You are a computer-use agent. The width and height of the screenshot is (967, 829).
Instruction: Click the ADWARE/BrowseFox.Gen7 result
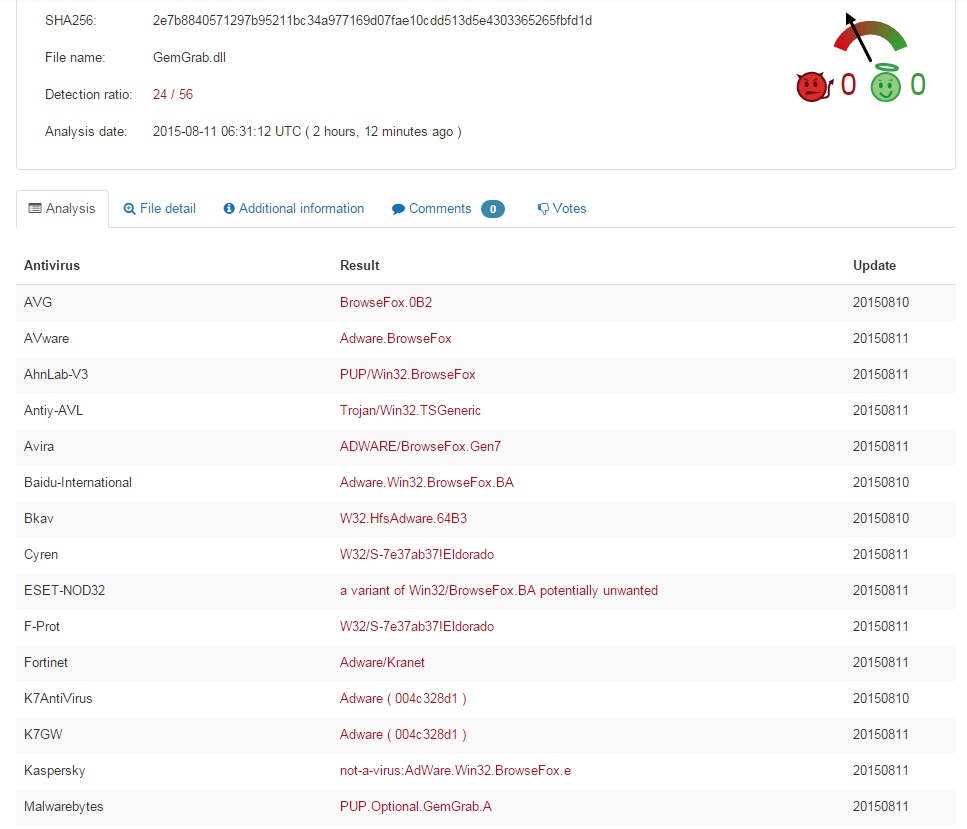click(420, 446)
